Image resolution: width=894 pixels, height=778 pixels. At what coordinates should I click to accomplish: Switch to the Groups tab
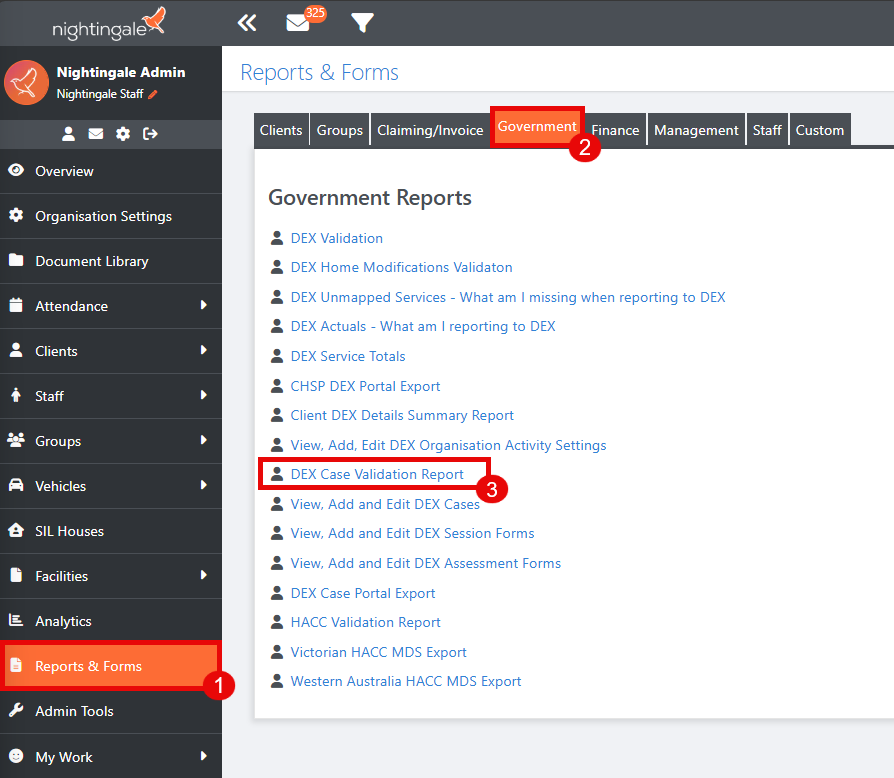coord(340,130)
